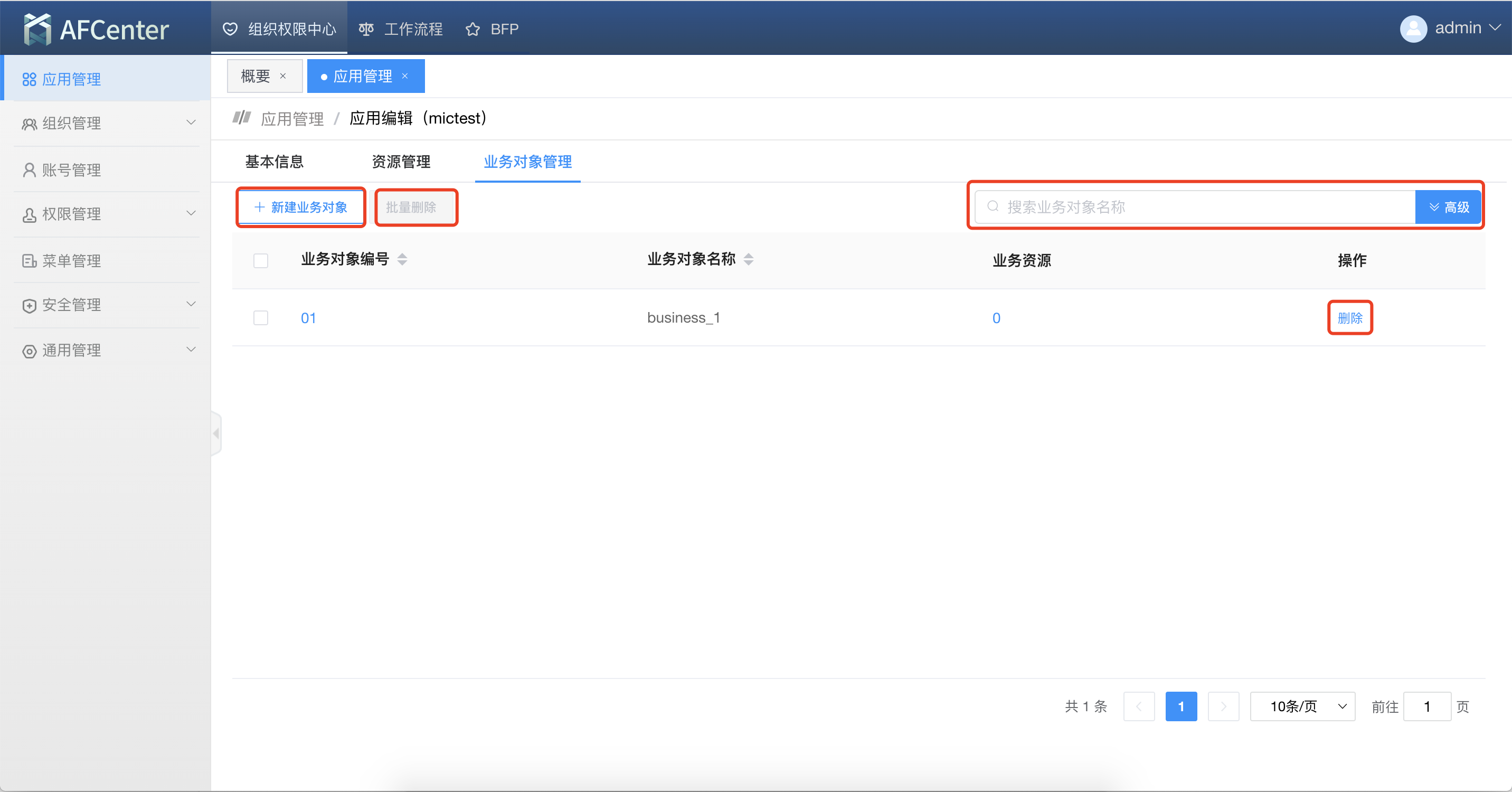Viewport: 1512px width, 792px height.
Task: Click the 权限管理 stamp icon
Action: [x=29, y=215]
